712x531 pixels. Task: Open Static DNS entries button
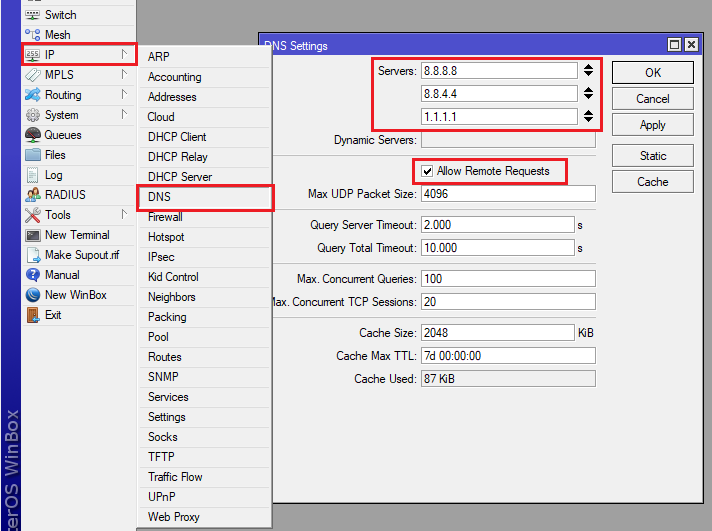[653, 156]
